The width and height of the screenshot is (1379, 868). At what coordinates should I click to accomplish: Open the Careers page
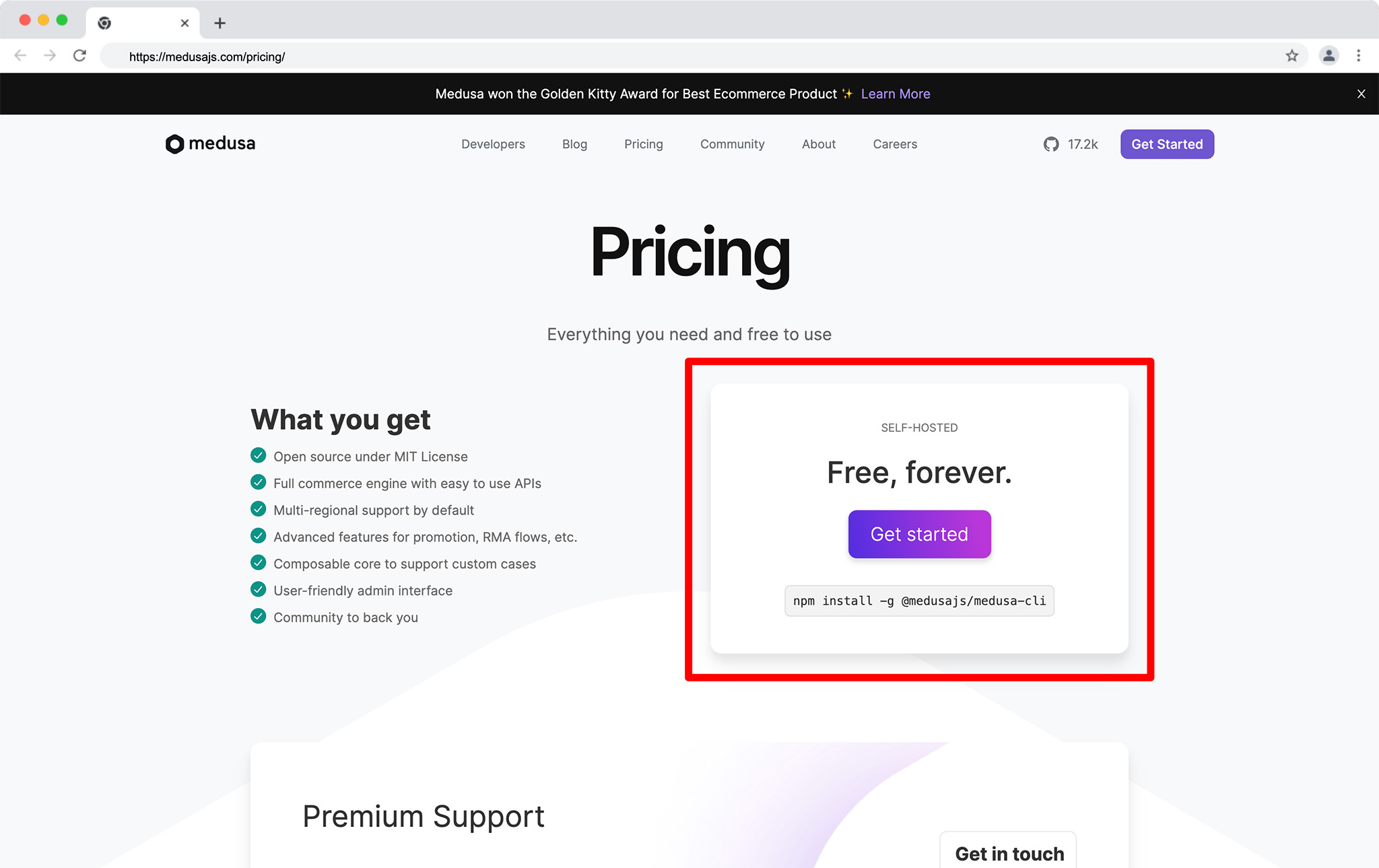[x=894, y=143]
